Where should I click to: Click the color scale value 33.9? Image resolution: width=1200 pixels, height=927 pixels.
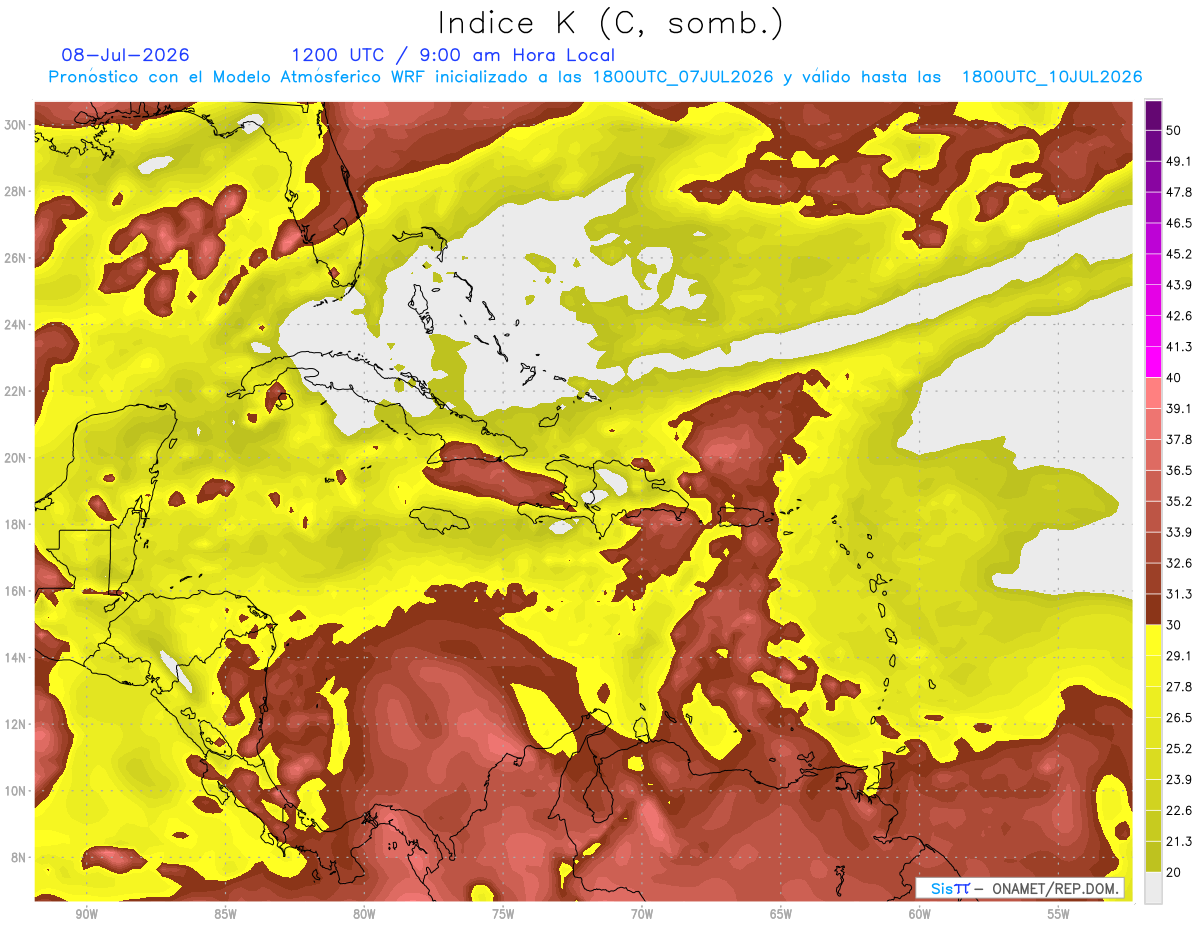tap(1178, 532)
